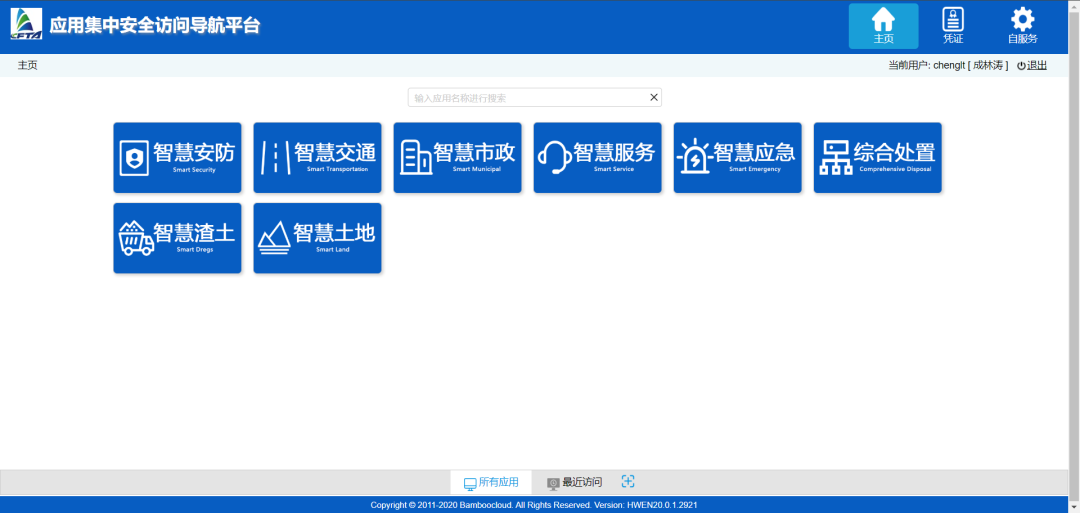The width and height of the screenshot is (1080, 513).
Task: Open the 智慧渣土 Smart Dregs tile
Action: 177,238
